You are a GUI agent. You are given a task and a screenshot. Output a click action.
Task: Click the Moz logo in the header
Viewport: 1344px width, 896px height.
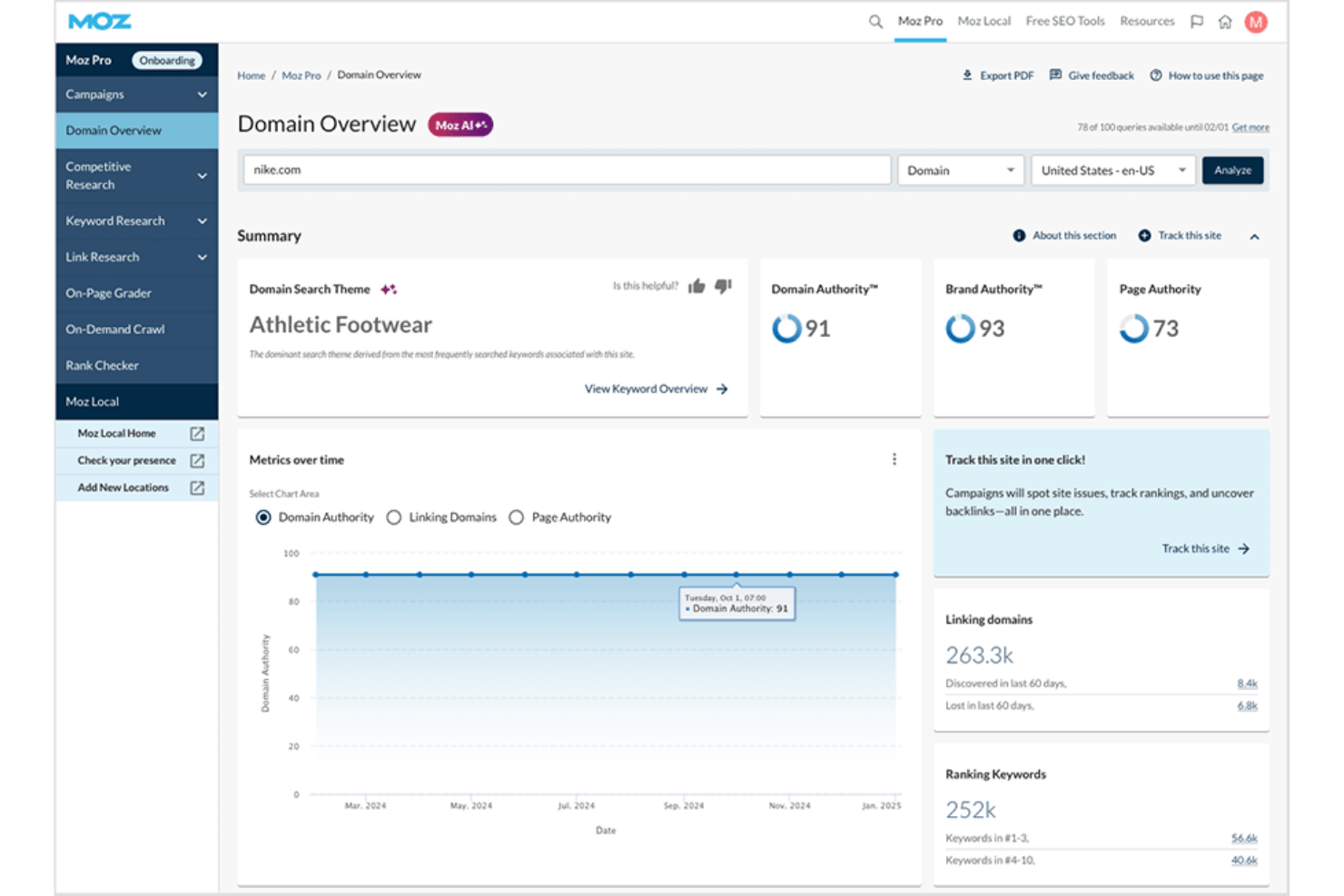tap(98, 20)
